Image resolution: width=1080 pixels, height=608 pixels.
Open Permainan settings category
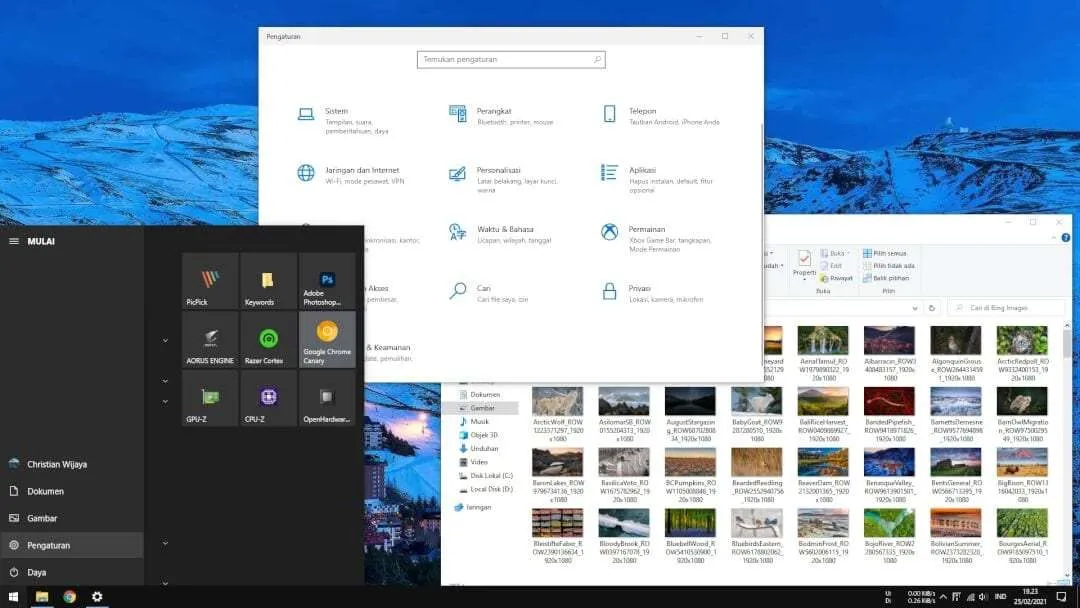[x=656, y=238]
